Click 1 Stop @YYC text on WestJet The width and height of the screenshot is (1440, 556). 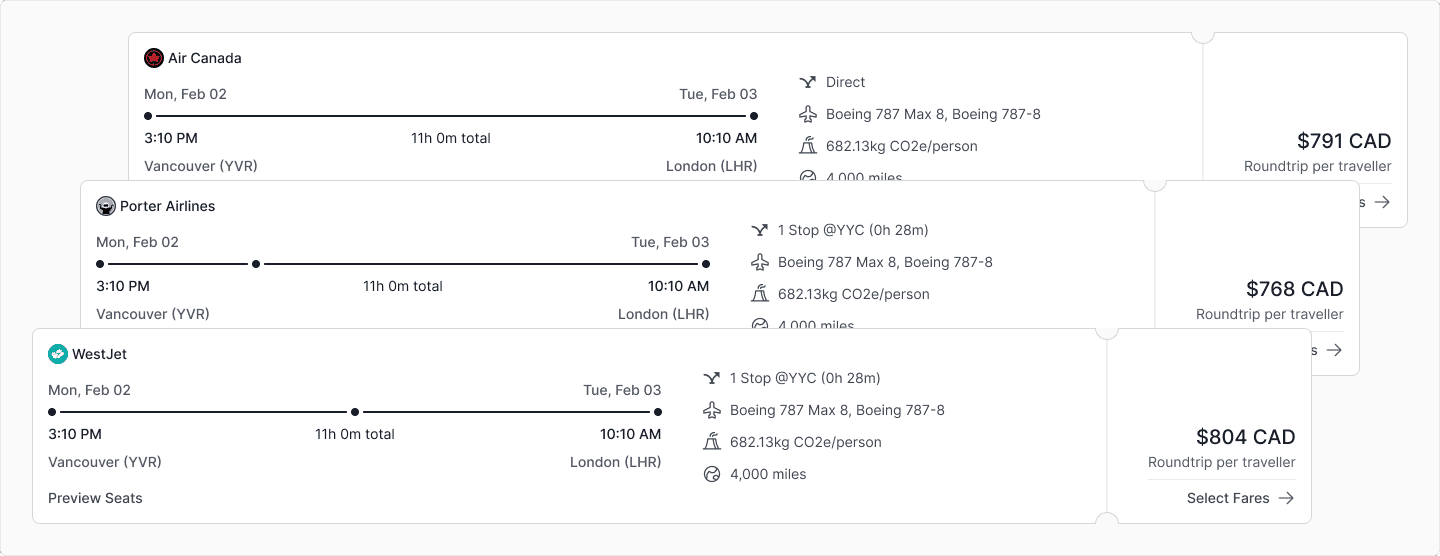804,378
